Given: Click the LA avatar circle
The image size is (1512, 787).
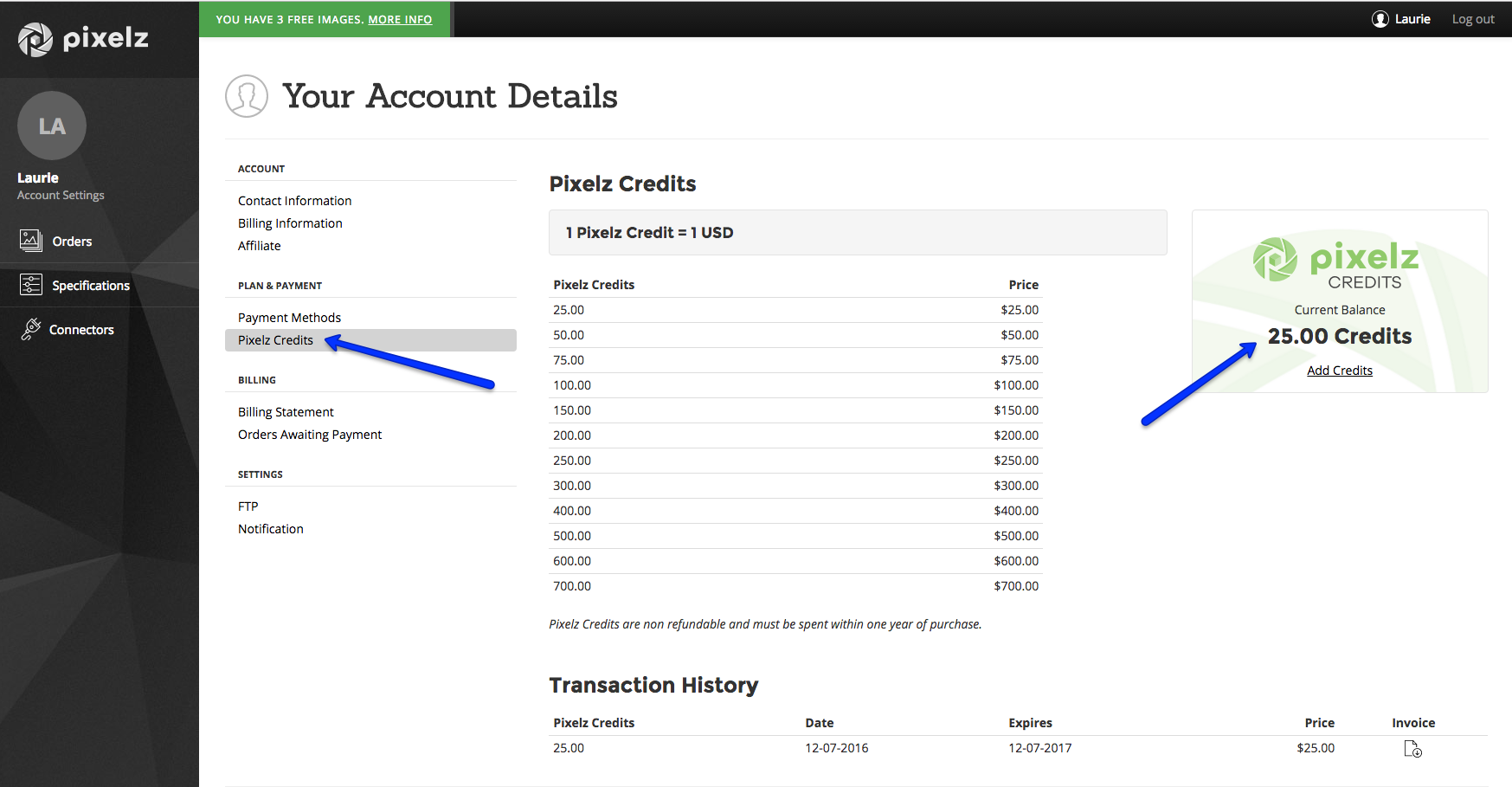Looking at the screenshot, I should [52, 126].
